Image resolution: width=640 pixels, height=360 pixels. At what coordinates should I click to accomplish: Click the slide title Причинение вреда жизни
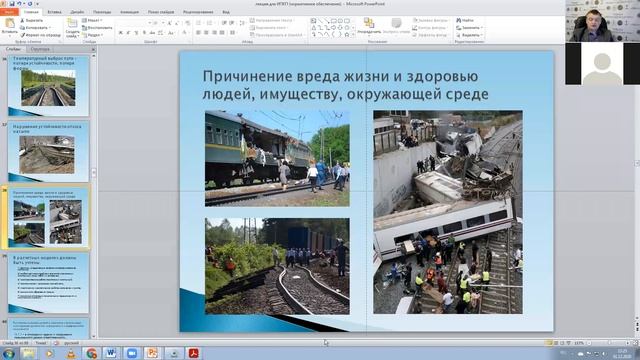point(345,85)
